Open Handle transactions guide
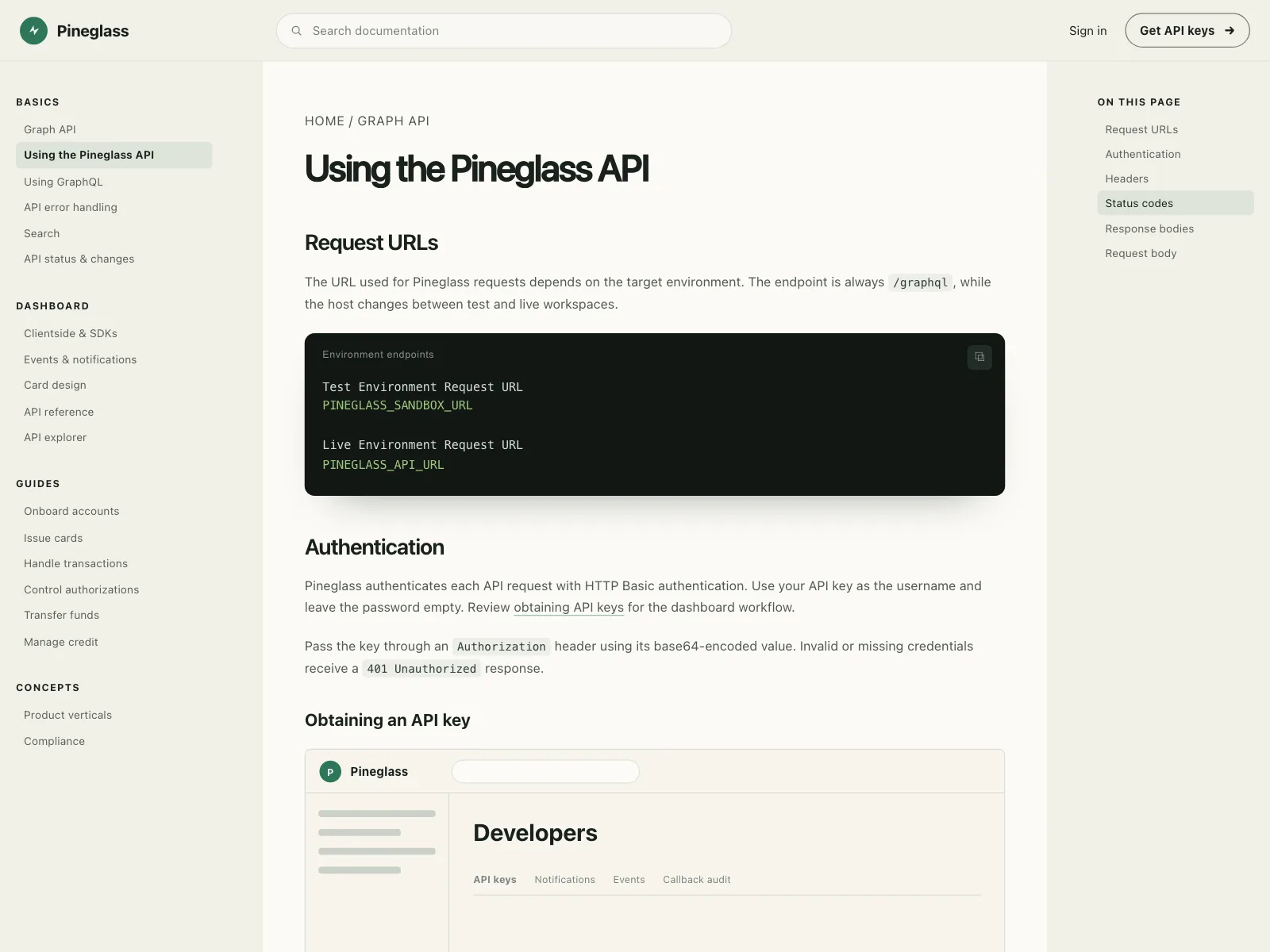1270x952 pixels. point(76,563)
